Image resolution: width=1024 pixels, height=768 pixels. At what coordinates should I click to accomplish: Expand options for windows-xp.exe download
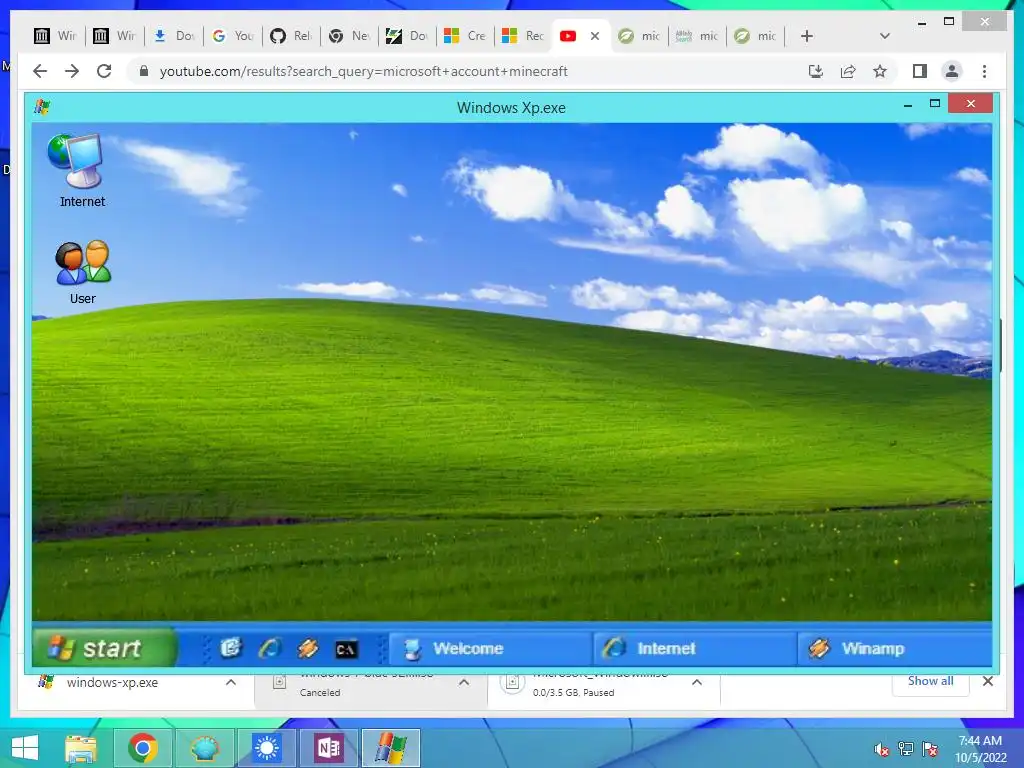tap(231, 682)
